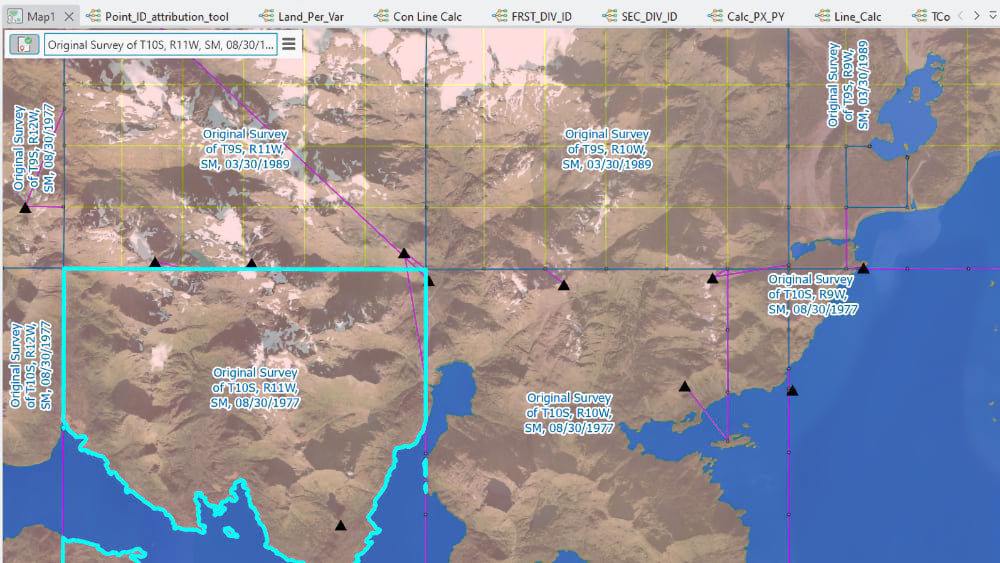Open the locate options hamburger menu
1000x563 pixels.
(289, 44)
